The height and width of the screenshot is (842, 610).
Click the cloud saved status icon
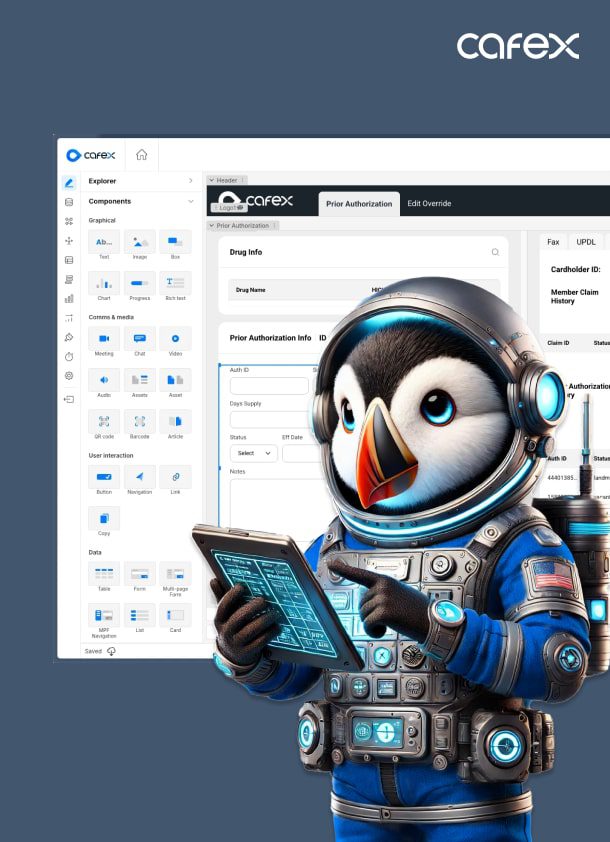coord(111,651)
